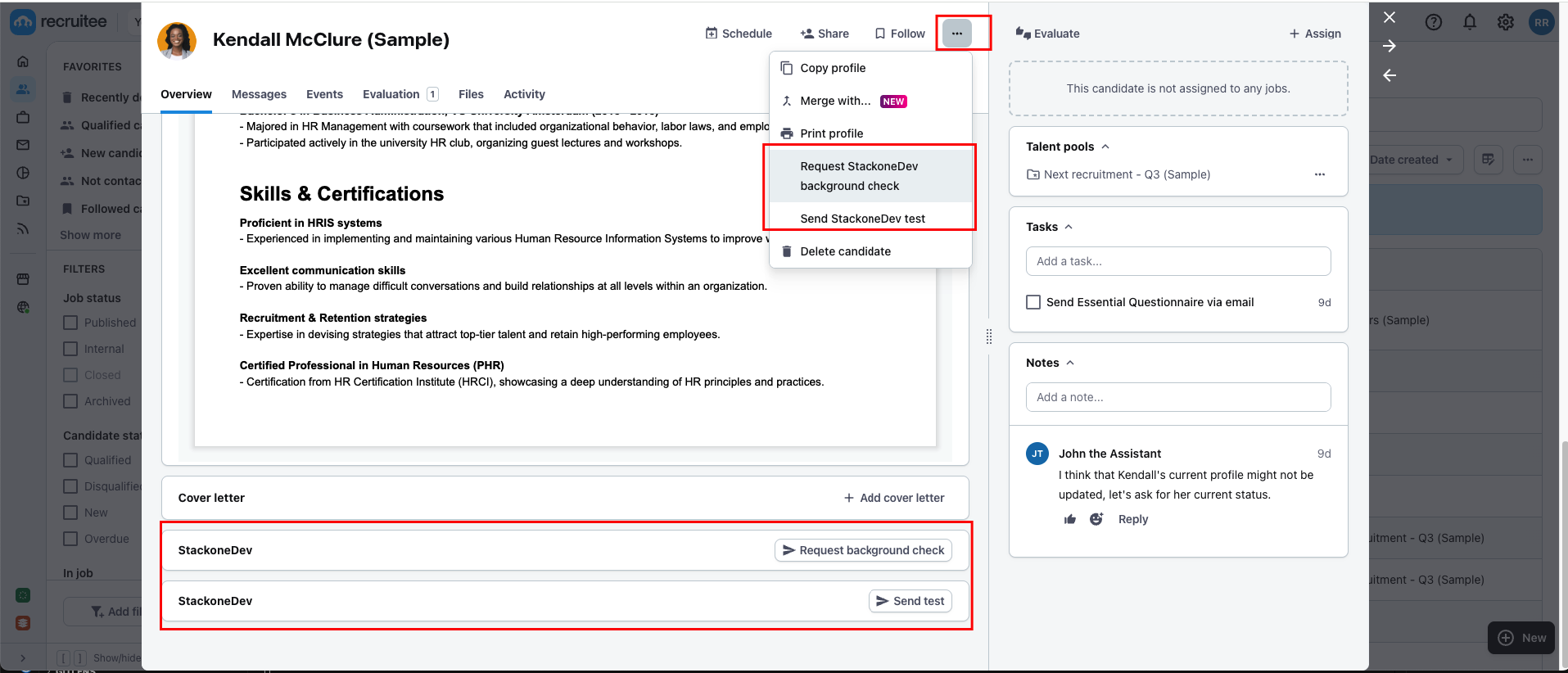The image size is (1568, 673).
Task: Select Copy profile from the menu
Action: 870,68
